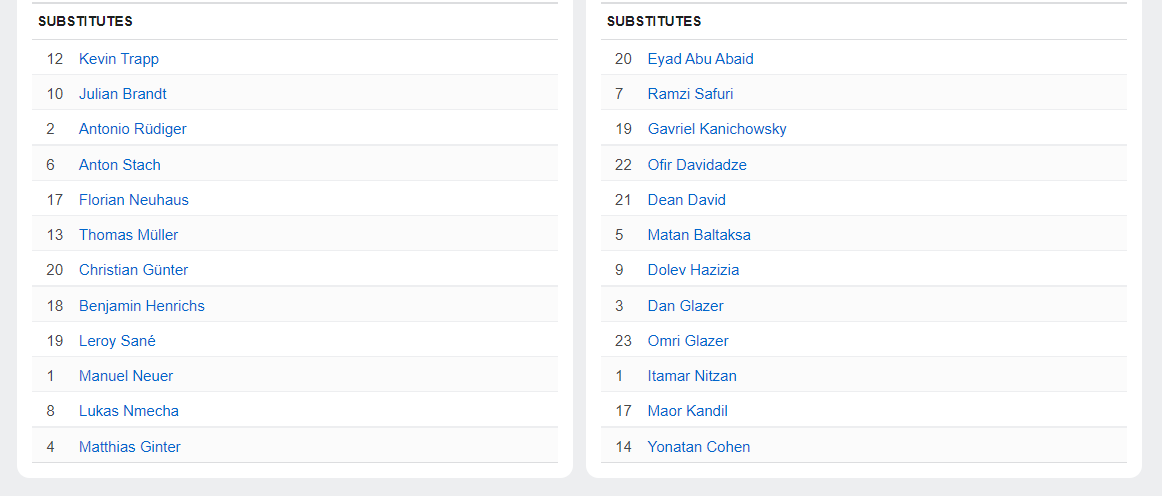This screenshot has width=1162, height=496.
Task: Open Dean David's profile
Action: [687, 200]
